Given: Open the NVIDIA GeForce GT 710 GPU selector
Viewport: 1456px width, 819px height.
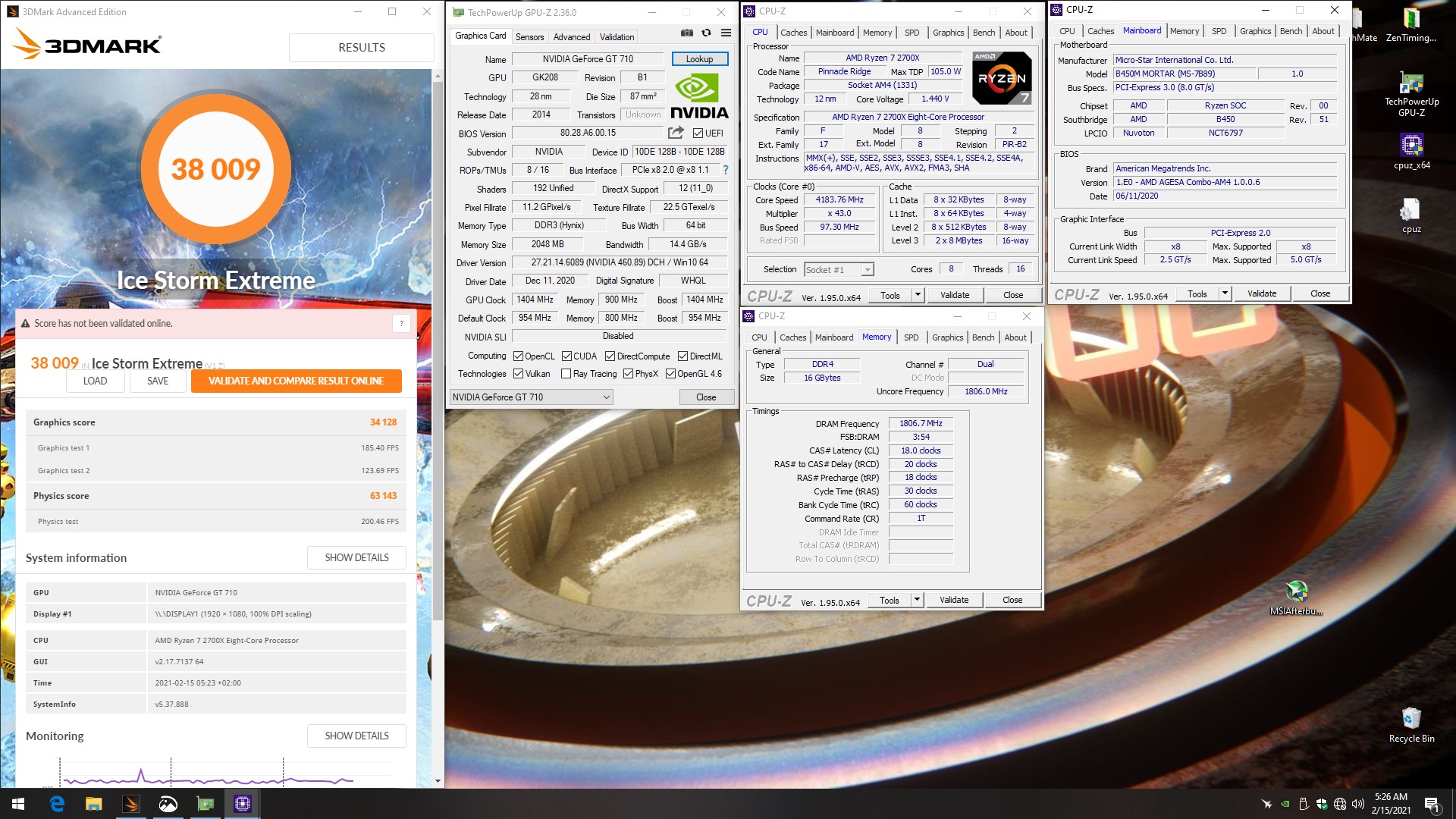Looking at the screenshot, I should 531,397.
